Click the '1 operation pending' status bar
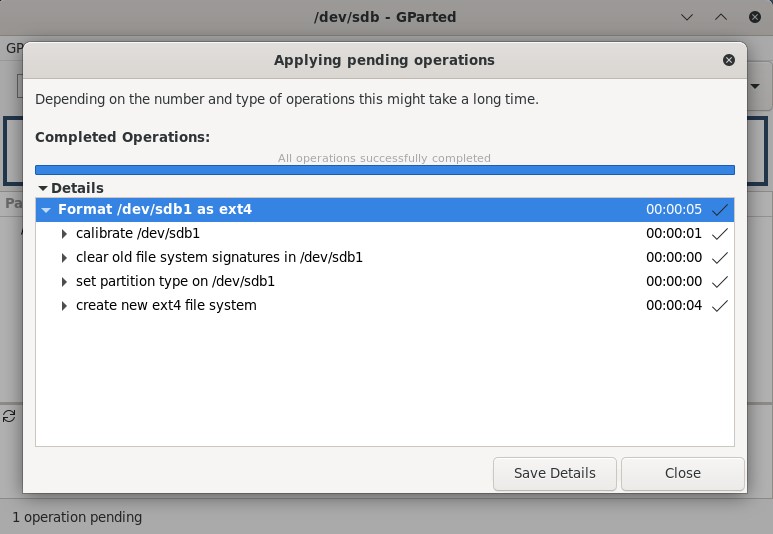 77,517
